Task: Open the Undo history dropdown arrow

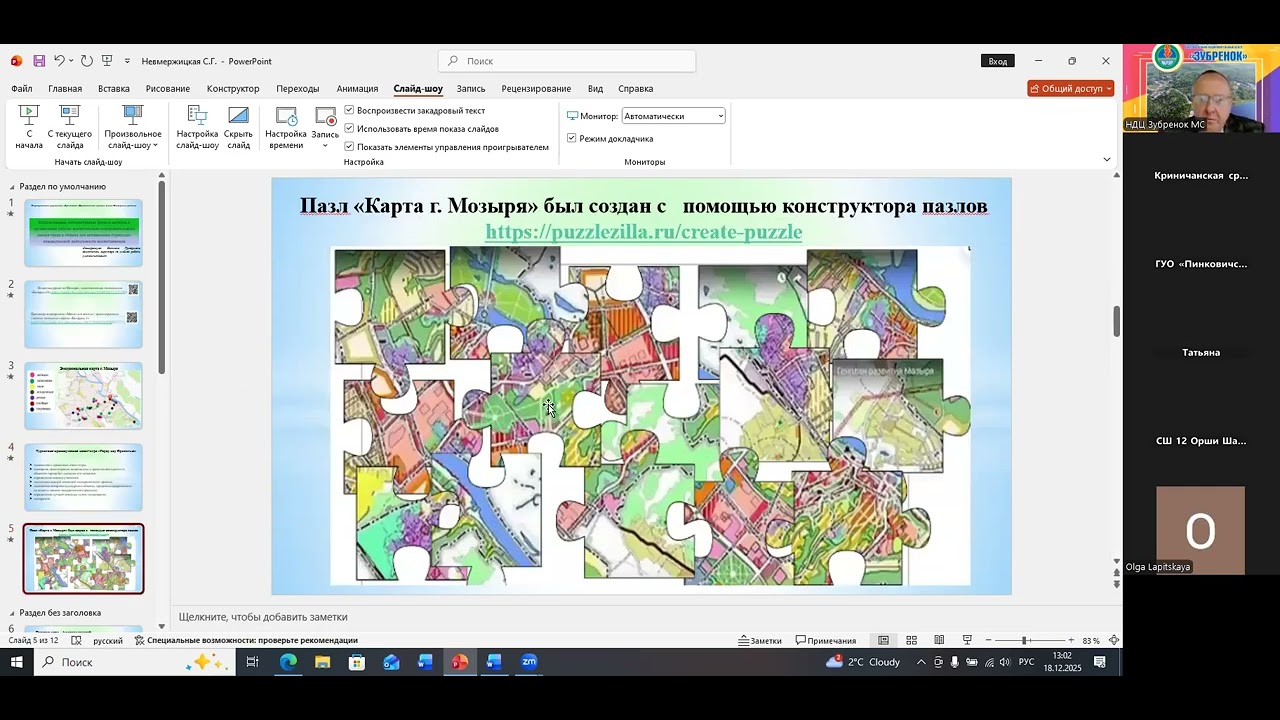Action: (71, 61)
